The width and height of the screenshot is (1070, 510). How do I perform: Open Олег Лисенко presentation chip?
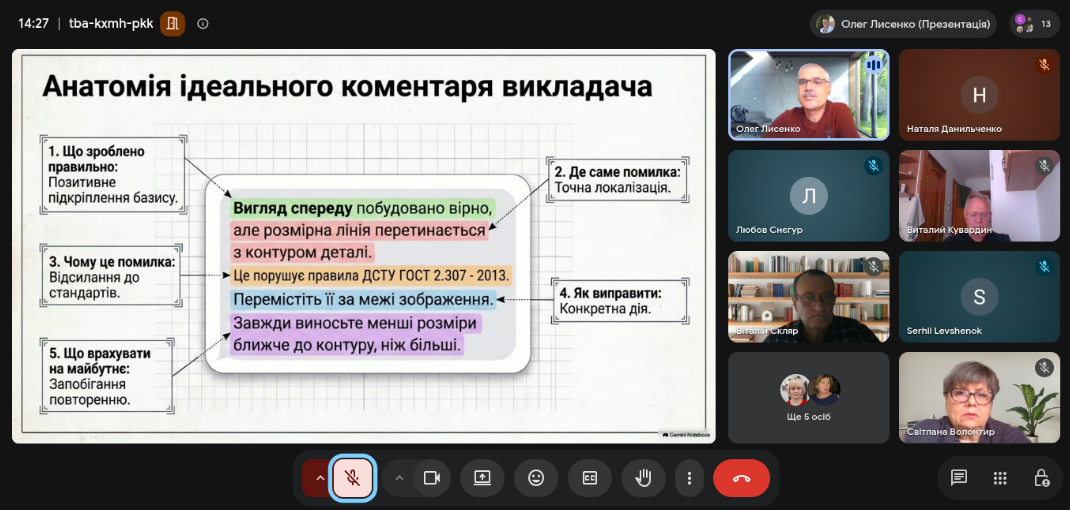pos(903,24)
